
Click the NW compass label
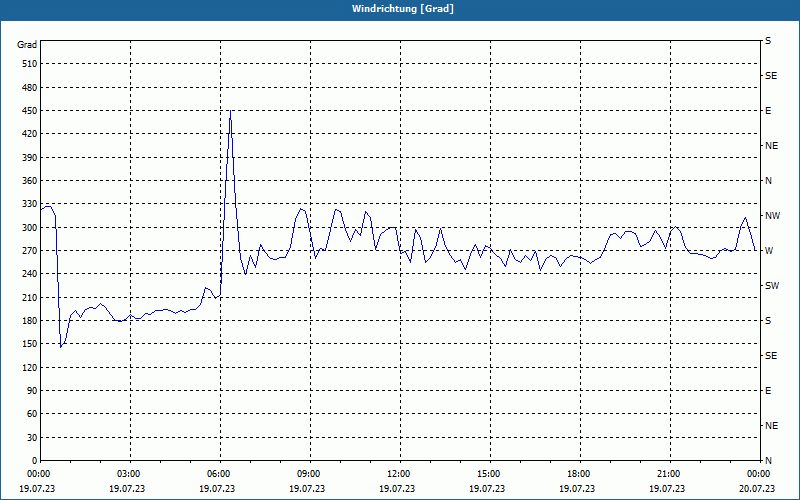tap(772, 216)
